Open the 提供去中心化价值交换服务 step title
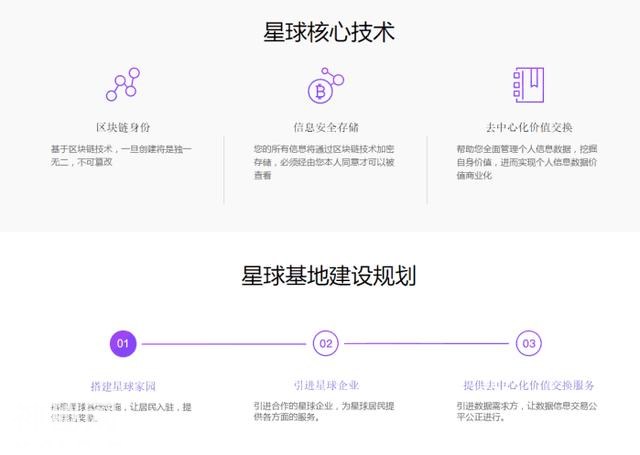Image resolution: width=640 pixels, height=455 pixels. pyautogui.click(x=529, y=385)
